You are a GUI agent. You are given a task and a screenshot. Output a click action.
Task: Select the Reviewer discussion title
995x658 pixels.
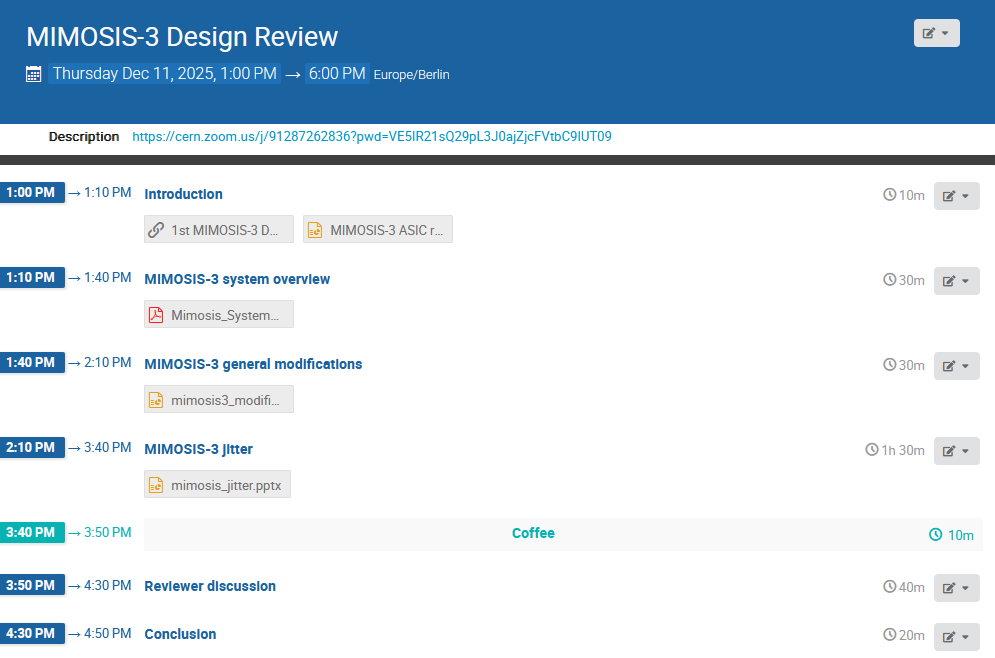210,586
